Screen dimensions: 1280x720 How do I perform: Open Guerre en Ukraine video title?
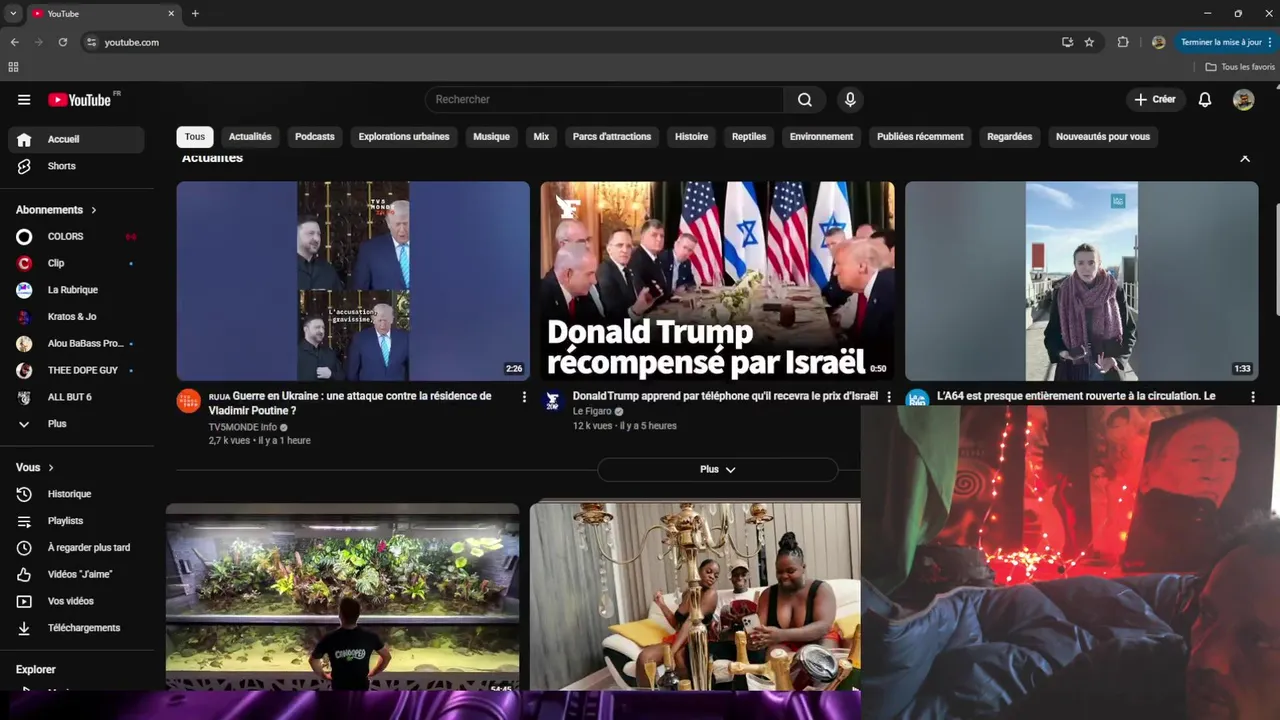(x=350, y=403)
